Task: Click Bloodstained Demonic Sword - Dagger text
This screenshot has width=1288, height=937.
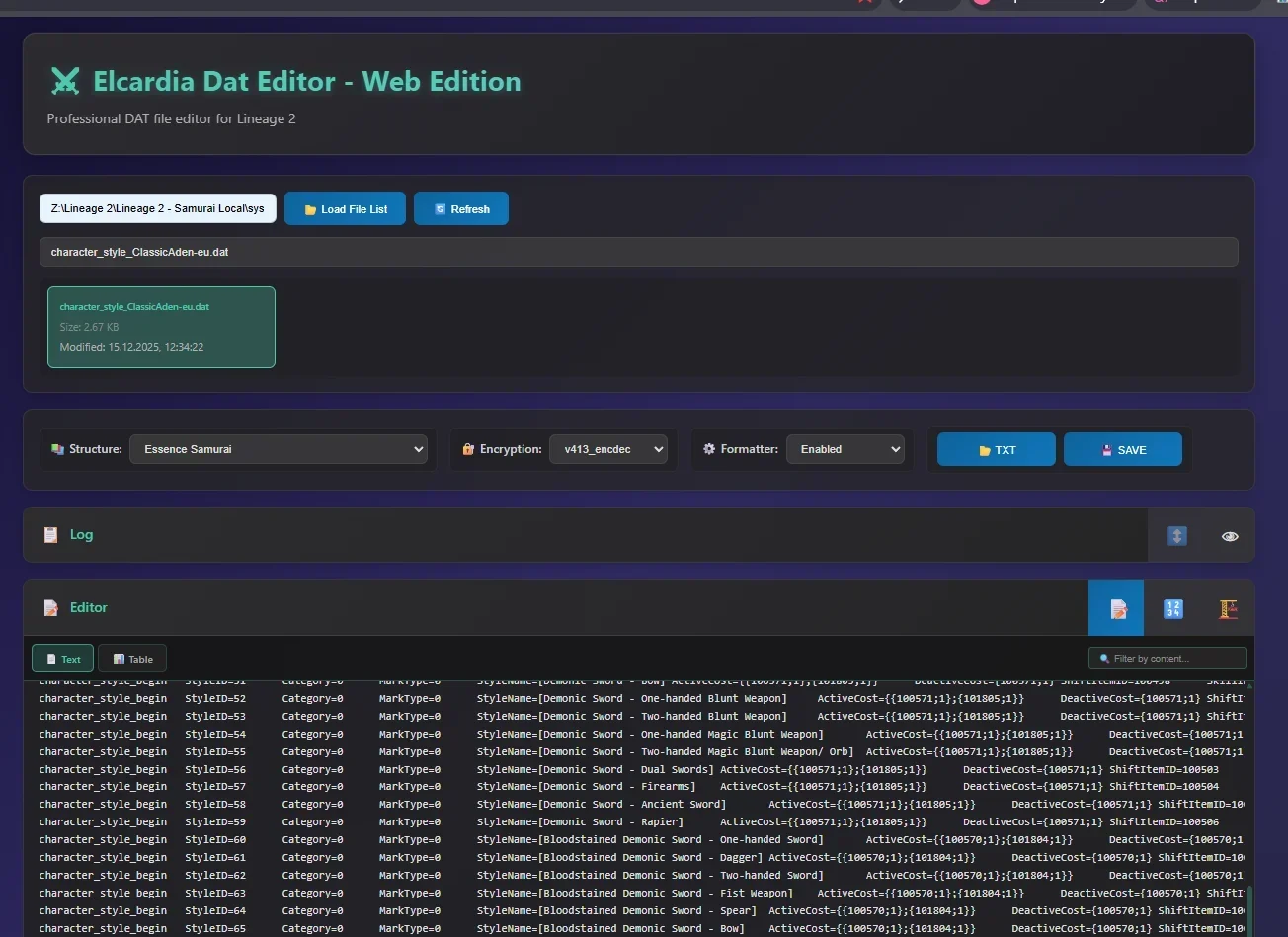Action: [650, 858]
